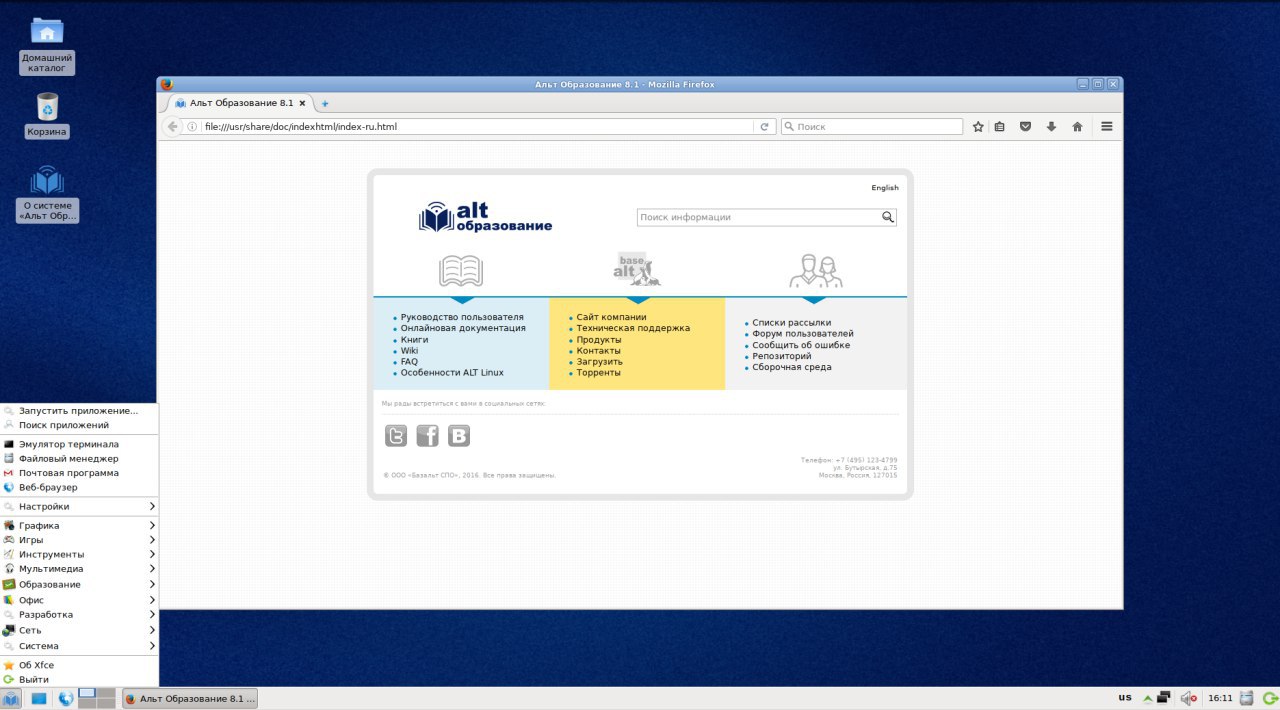
Task: Choose Выйти in the applications menu
Action: pyautogui.click(x=79, y=680)
